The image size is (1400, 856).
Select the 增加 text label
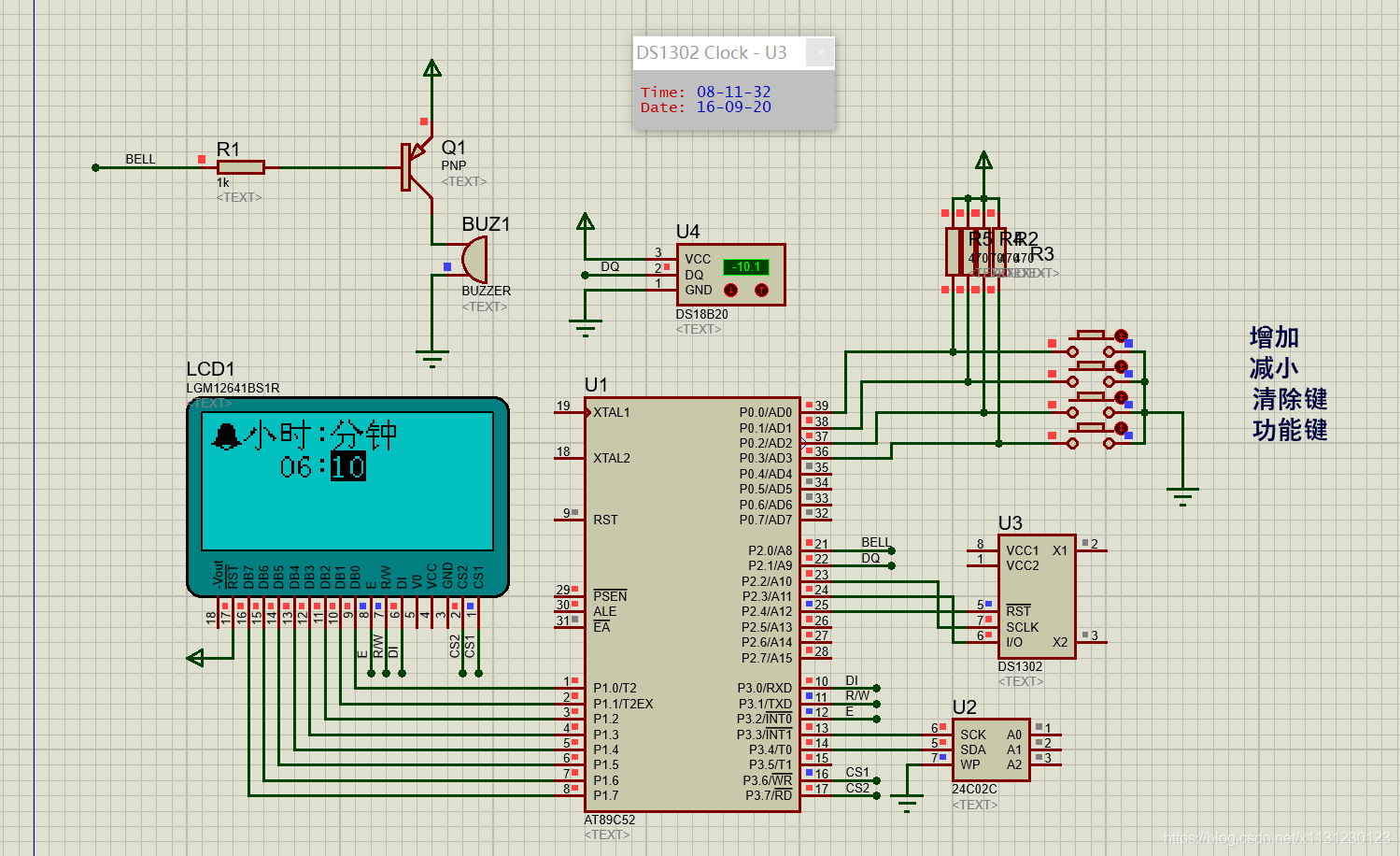[1274, 337]
